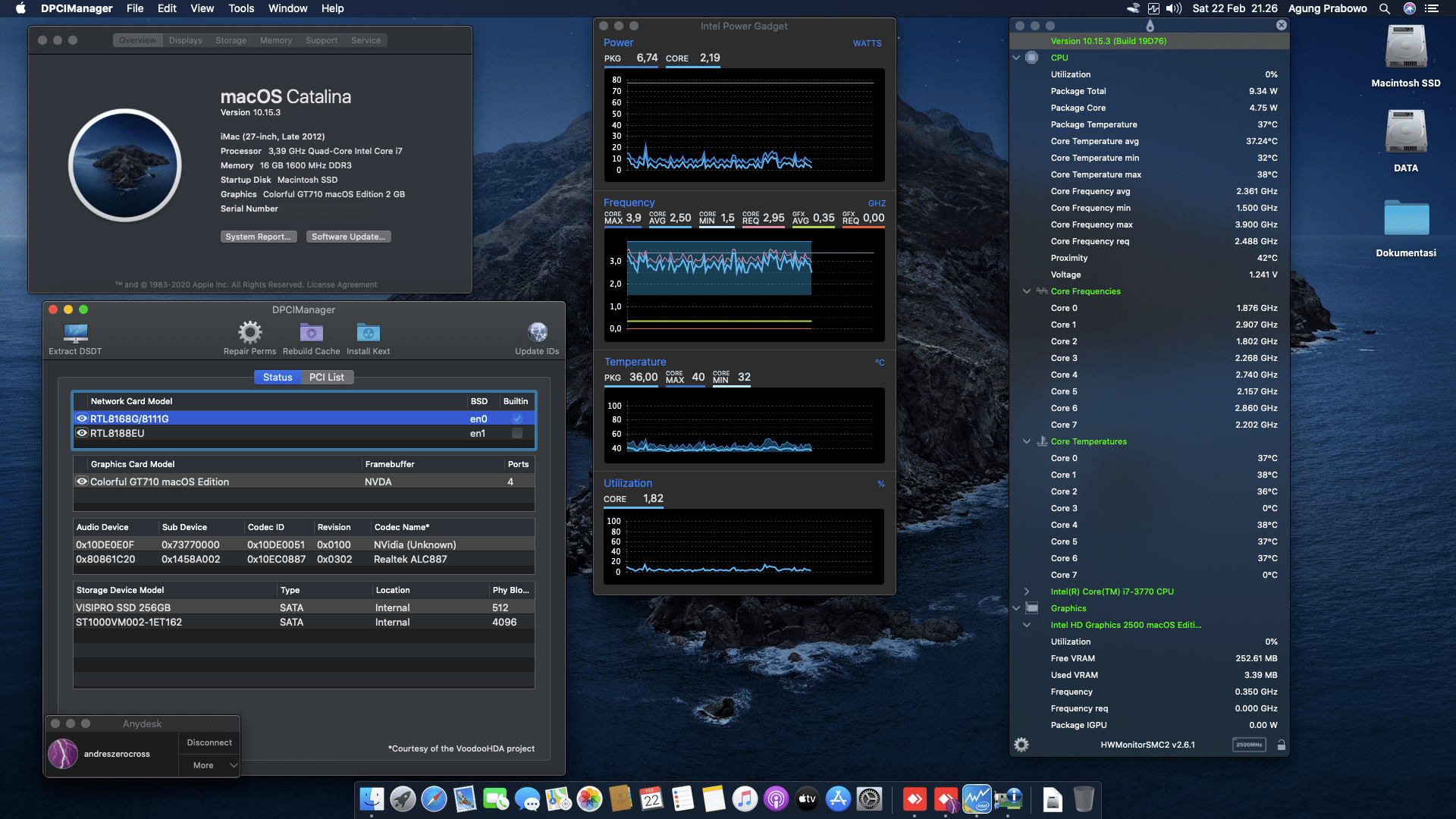Viewport: 1456px width, 819px height.
Task: Select the Status tab in DPCIManager
Action: click(x=278, y=377)
